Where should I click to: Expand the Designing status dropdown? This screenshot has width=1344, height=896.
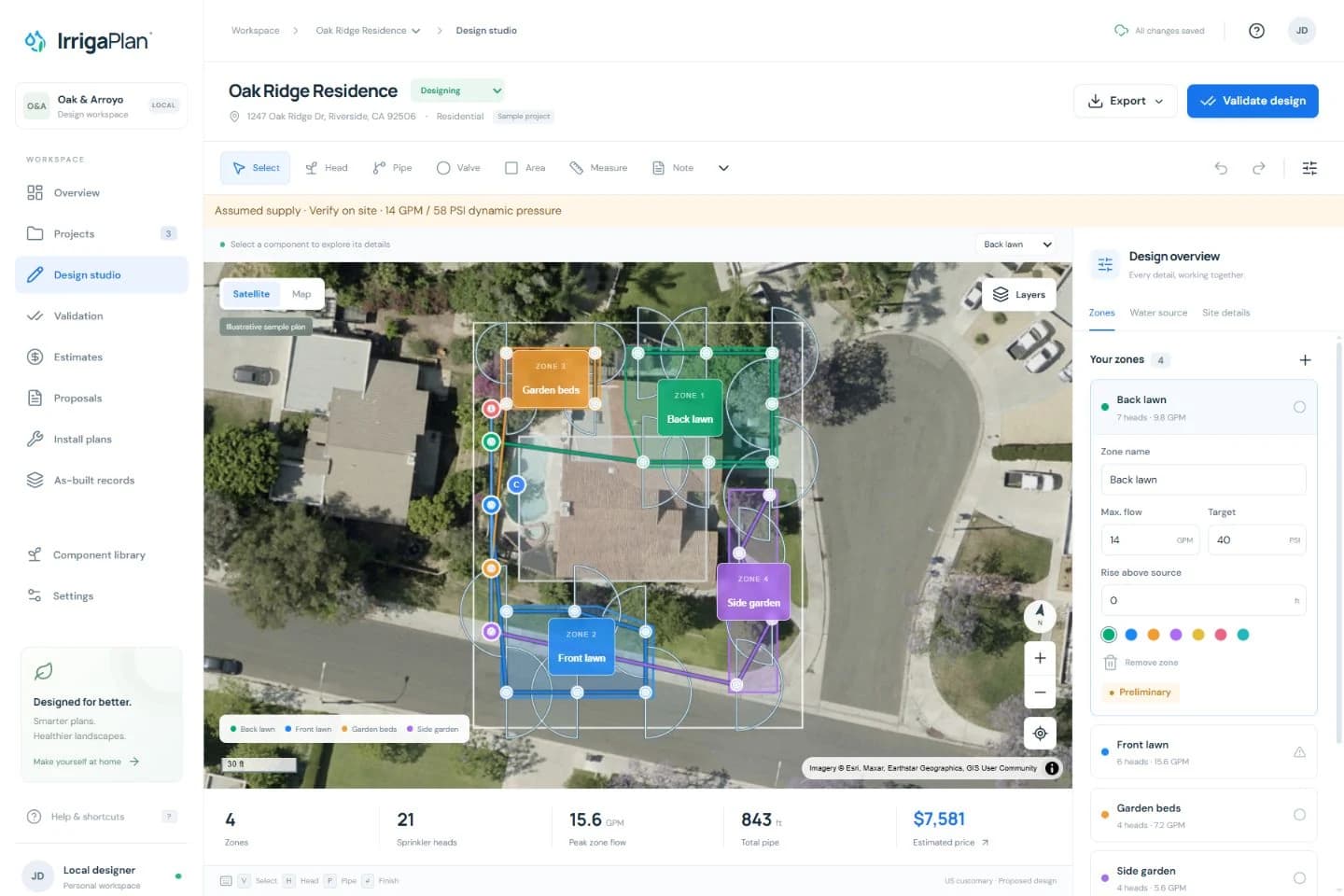458,91
